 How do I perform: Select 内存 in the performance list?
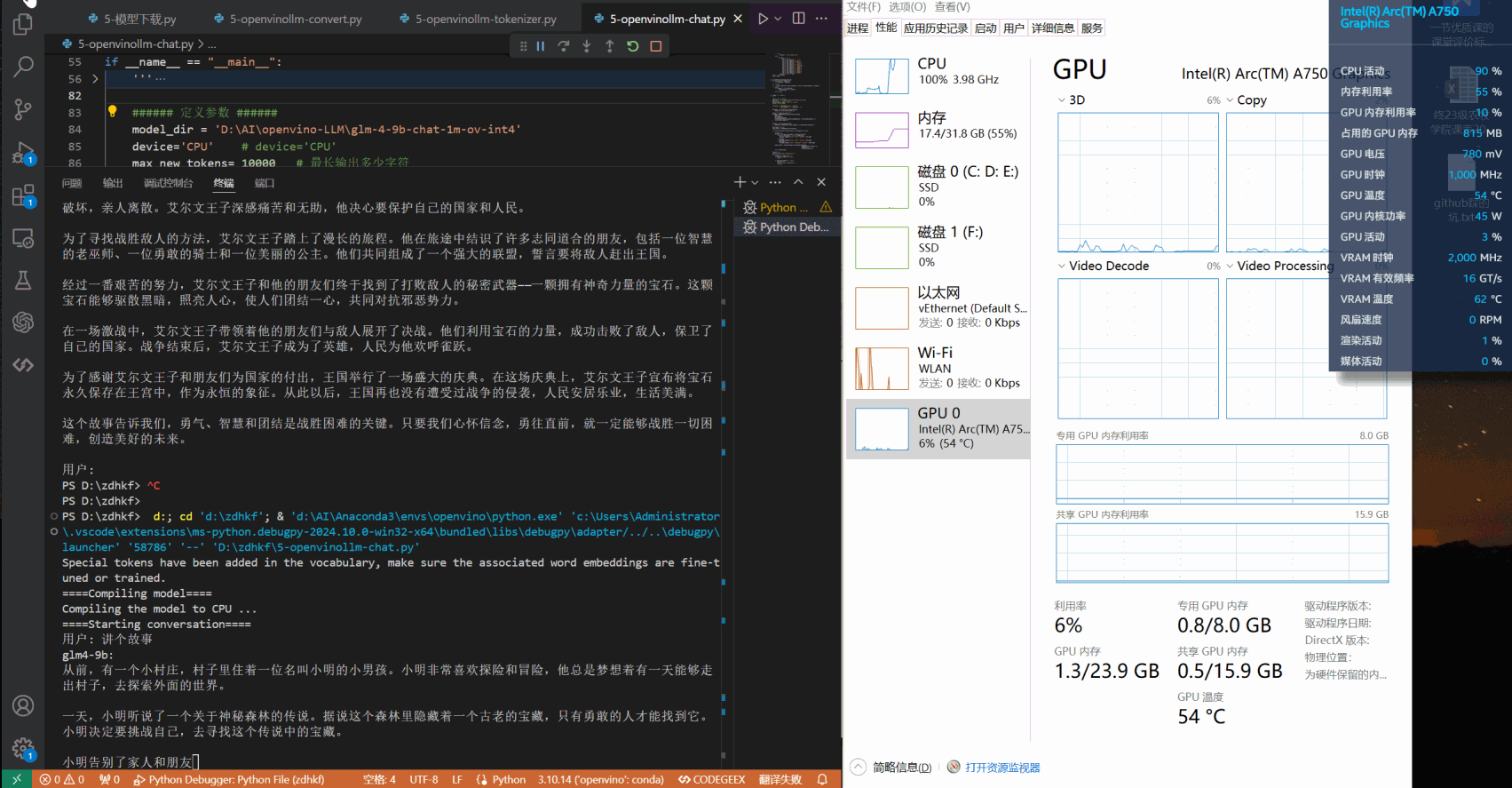(x=938, y=129)
